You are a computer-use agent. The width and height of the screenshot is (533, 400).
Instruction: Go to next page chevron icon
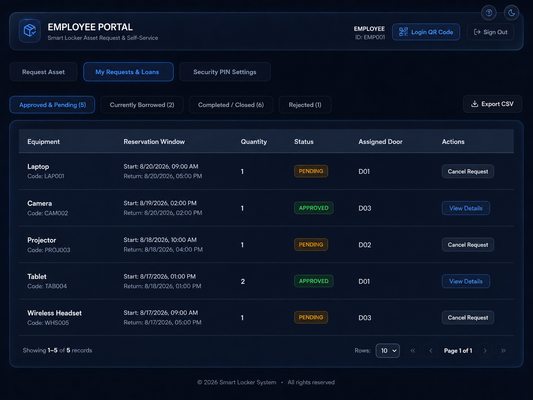pos(485,351)
